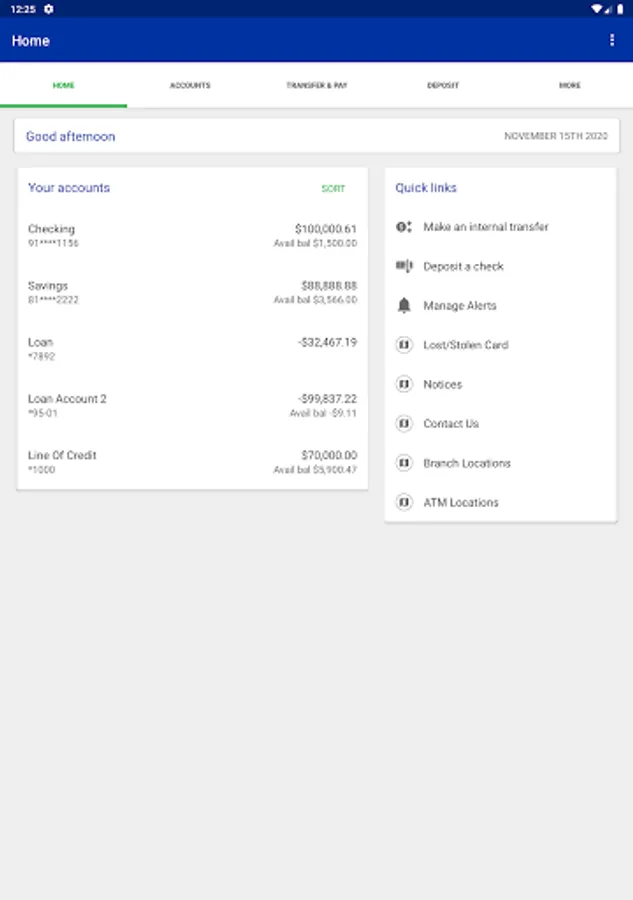
Task: Sort the accounts list
Action: 333,189
